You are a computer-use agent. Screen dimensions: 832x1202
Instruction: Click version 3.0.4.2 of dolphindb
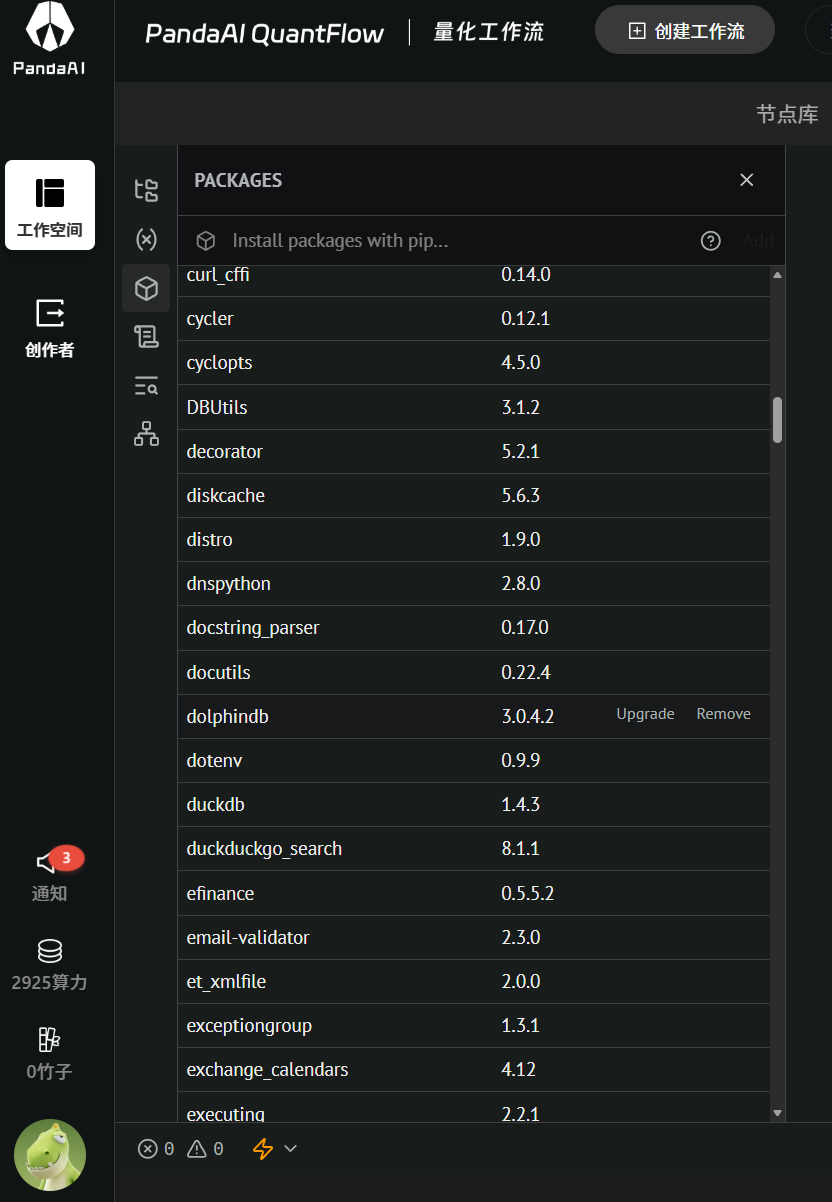point(527,716)
